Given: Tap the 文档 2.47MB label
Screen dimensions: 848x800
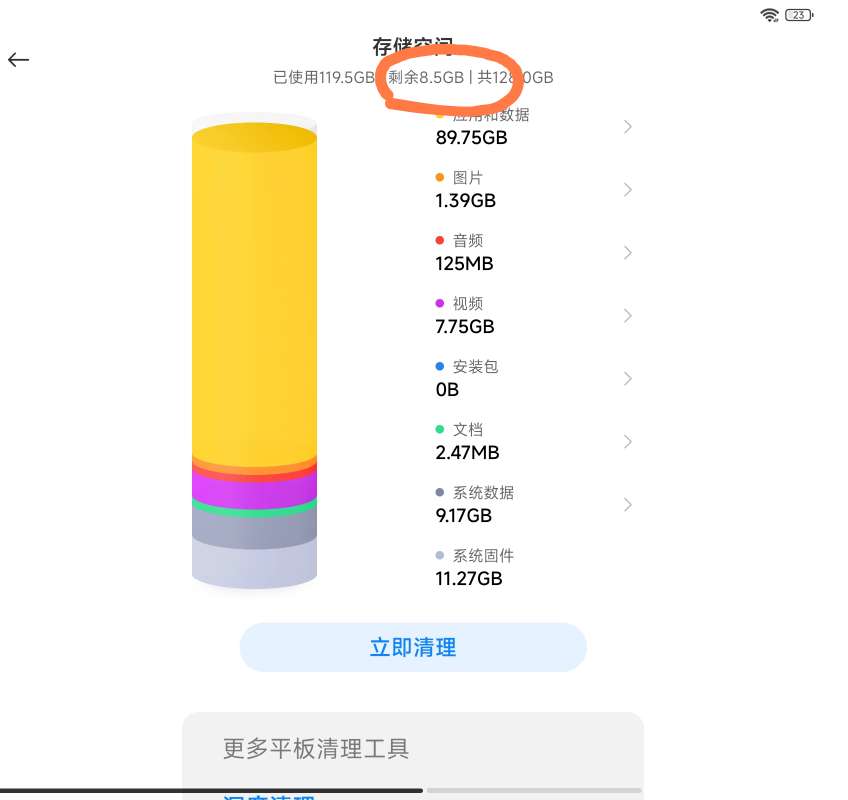Looking at the screenshot, I should tap(468, 441).
